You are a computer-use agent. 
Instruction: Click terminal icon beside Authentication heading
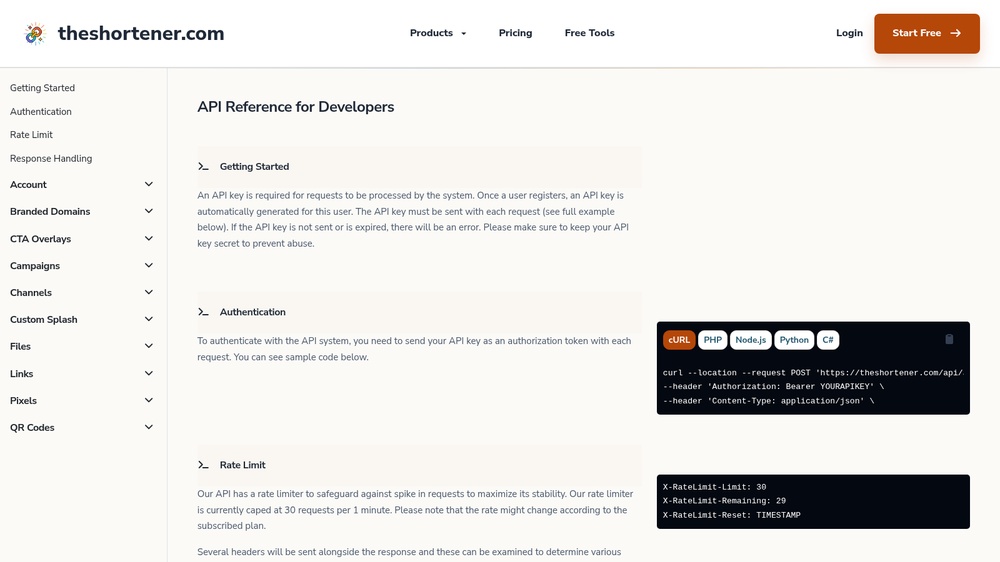203,312
